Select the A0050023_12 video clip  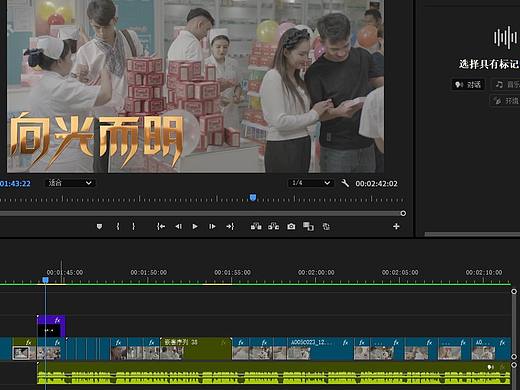[x=319, y=349]
